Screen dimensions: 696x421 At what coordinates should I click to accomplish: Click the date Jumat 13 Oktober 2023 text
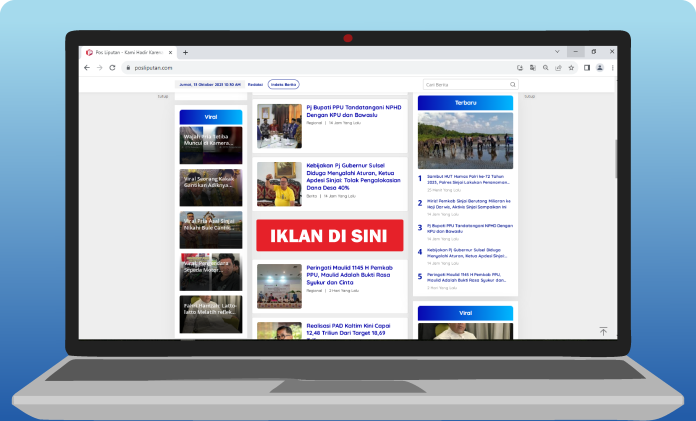210,84
